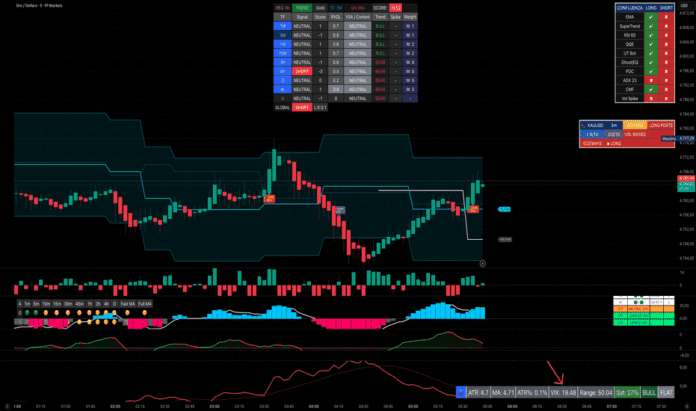Click the Full MA label
The image size is (696, 411).
(x=145, y=302)
